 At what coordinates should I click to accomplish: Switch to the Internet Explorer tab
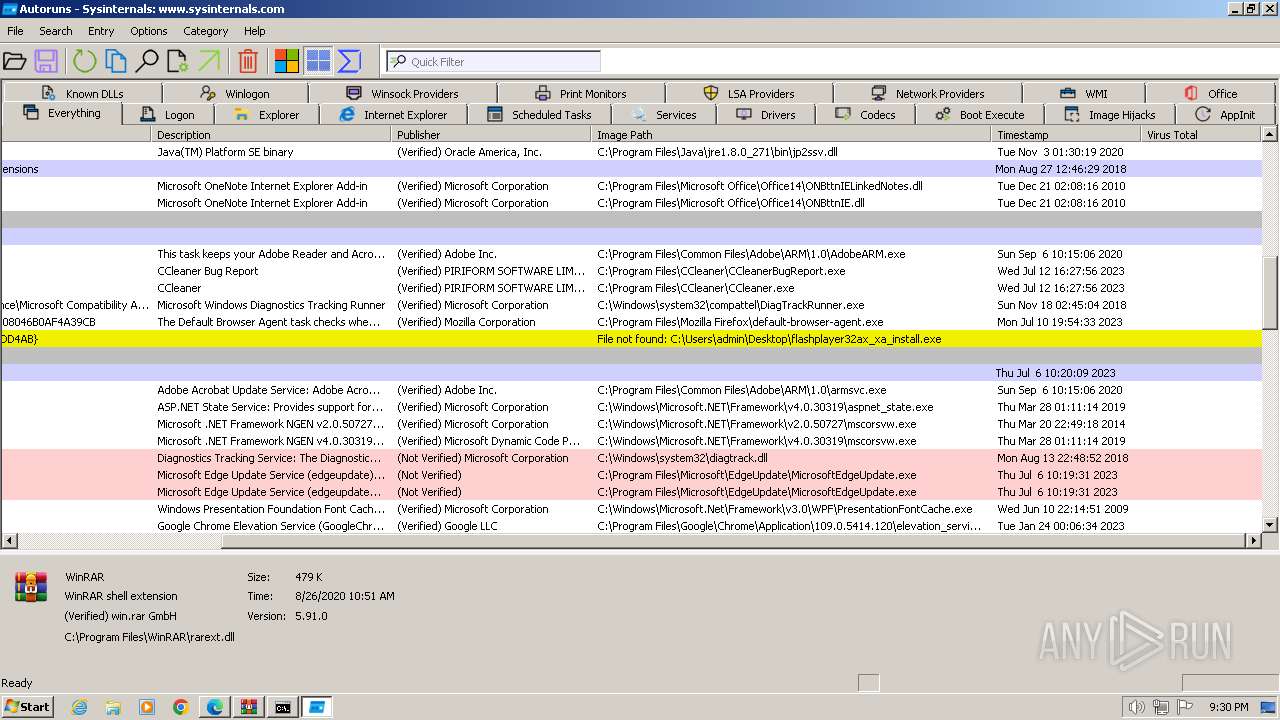[x=393, y=115]
